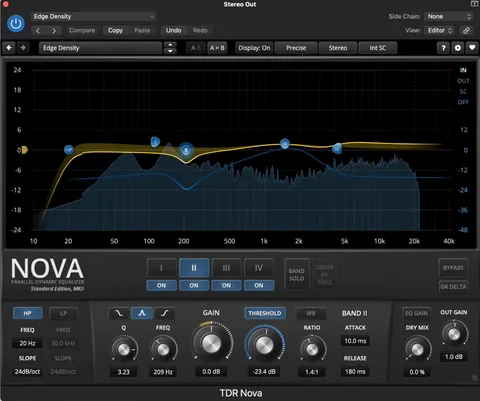480x401 pixels.
Task: Turn band II ON toggle off
Action: pyautogui.click(x=194, y=286)
